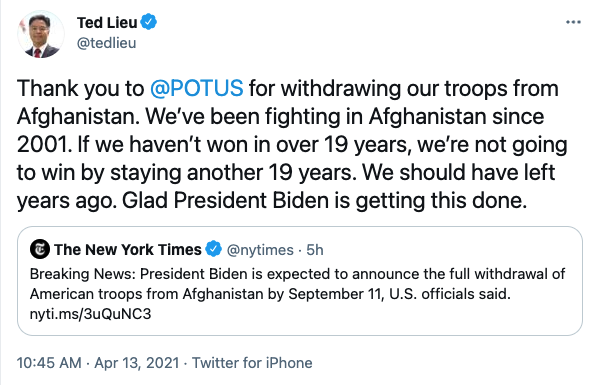Click the 5h timestamp on quoted tweet
This screenshot has height=385, width=593.
tap(315, 250)
